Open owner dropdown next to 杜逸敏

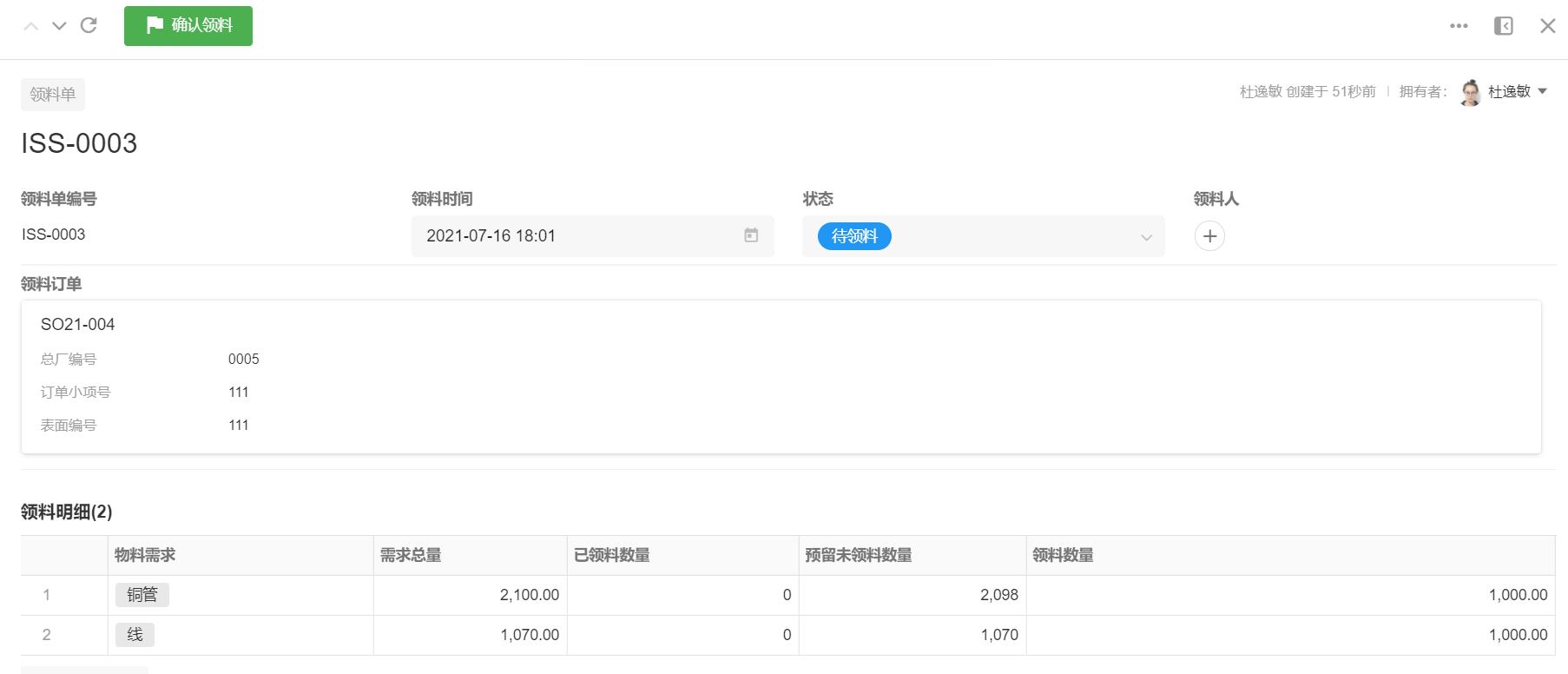point(1543,91)
